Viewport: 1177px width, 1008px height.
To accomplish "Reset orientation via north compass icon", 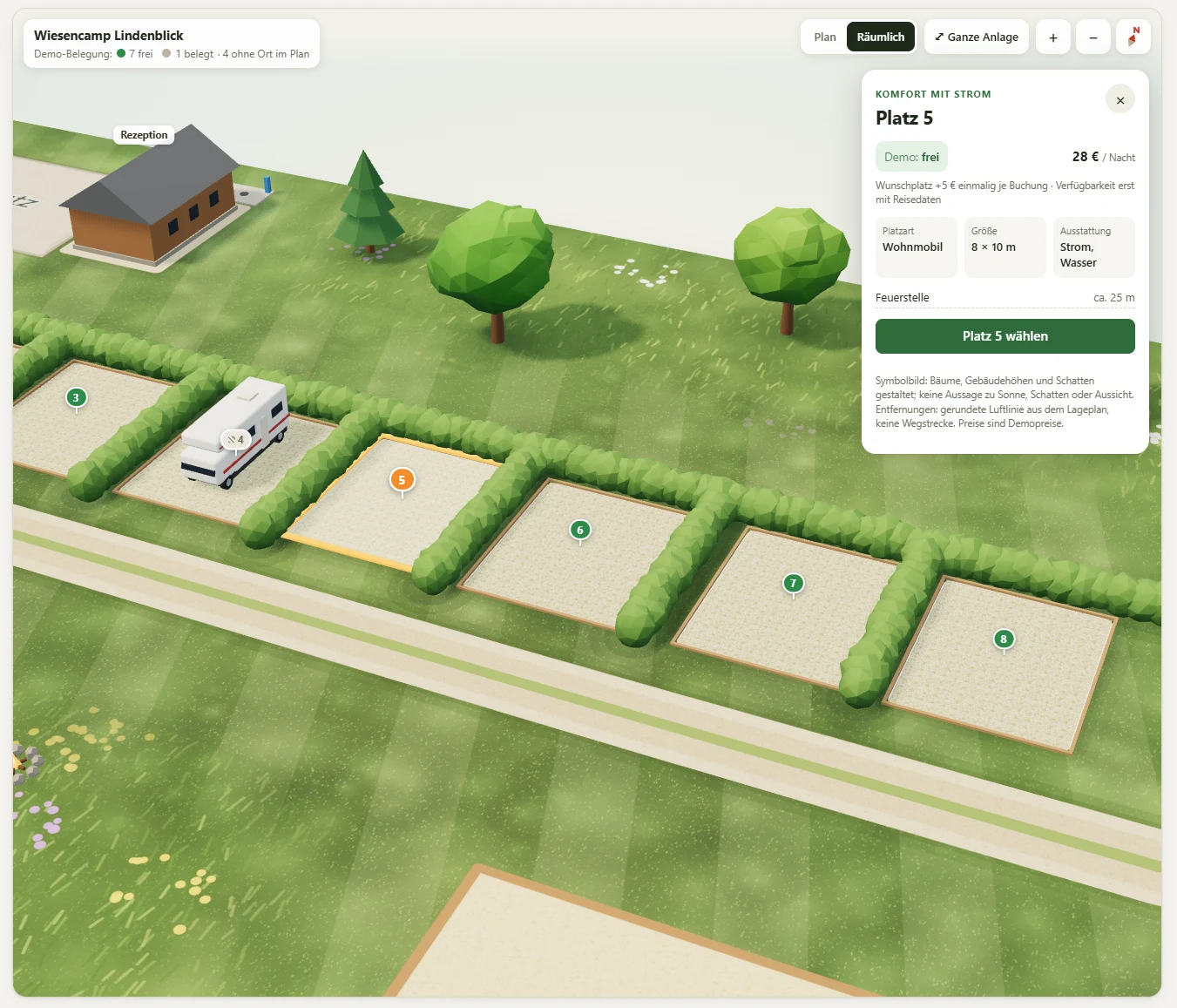I will (1133, 37).
